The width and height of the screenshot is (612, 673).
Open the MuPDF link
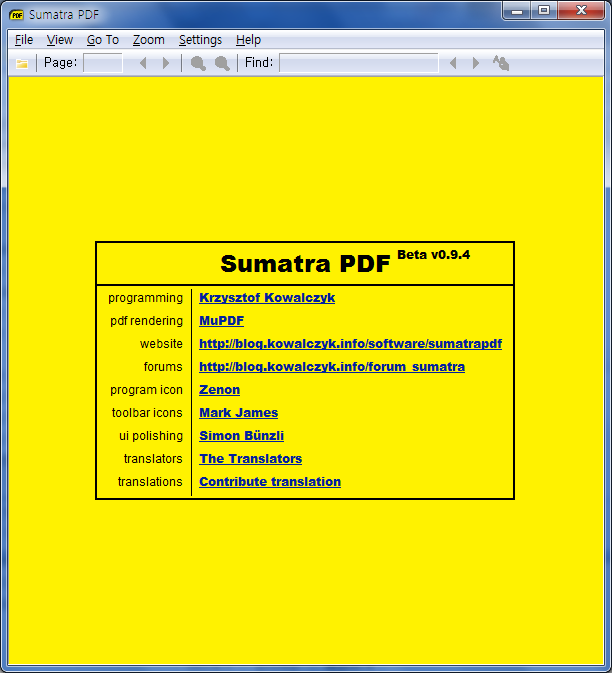tap(221, 321)
